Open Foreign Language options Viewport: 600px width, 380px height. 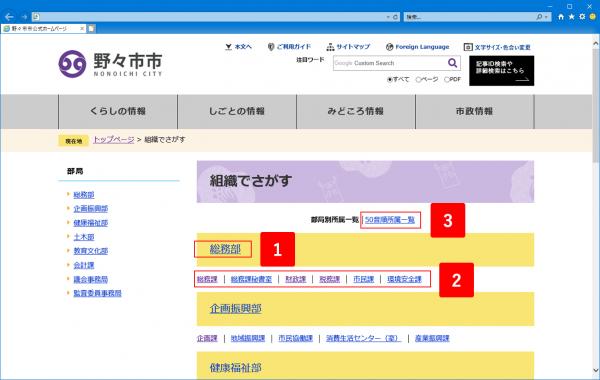tap(417, 47)
